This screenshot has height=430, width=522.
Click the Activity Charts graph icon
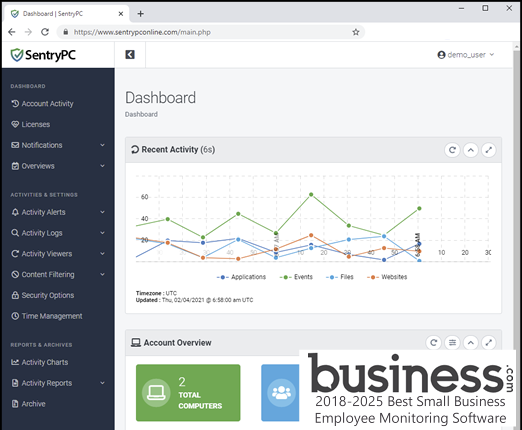pos(15,362)
